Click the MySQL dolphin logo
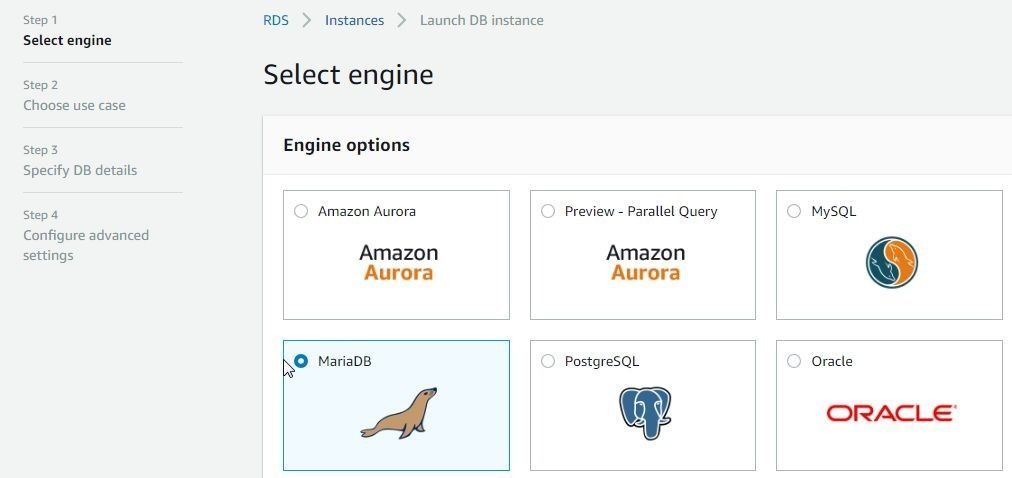1012x478 pixels. tap(891, 262)
